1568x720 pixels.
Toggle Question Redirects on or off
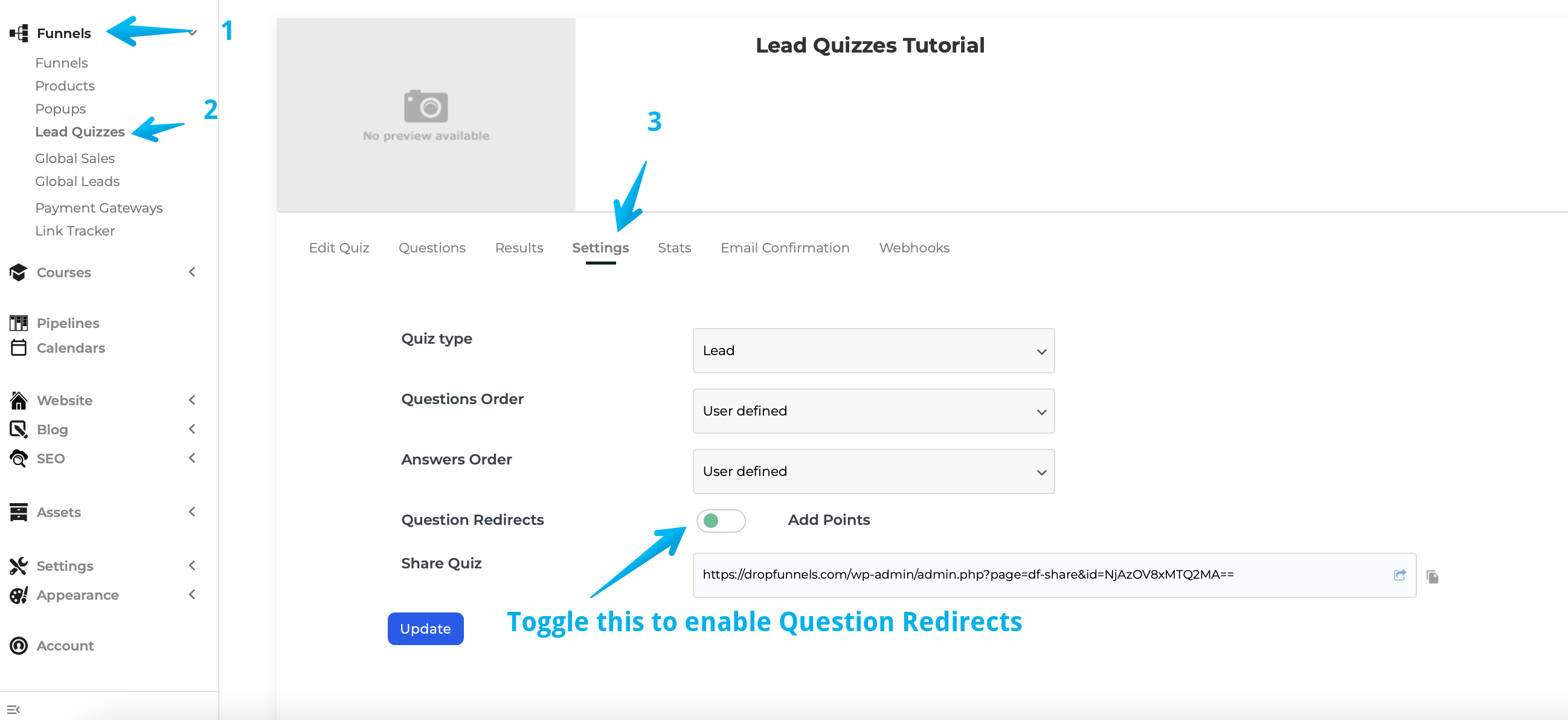pos(721,521)
